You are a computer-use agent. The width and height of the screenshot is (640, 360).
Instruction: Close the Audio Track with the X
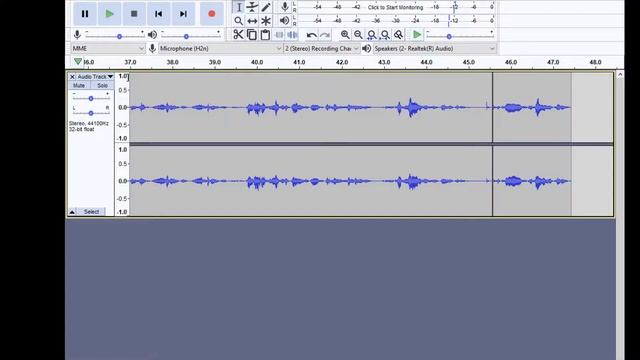[x=72, y=77]
